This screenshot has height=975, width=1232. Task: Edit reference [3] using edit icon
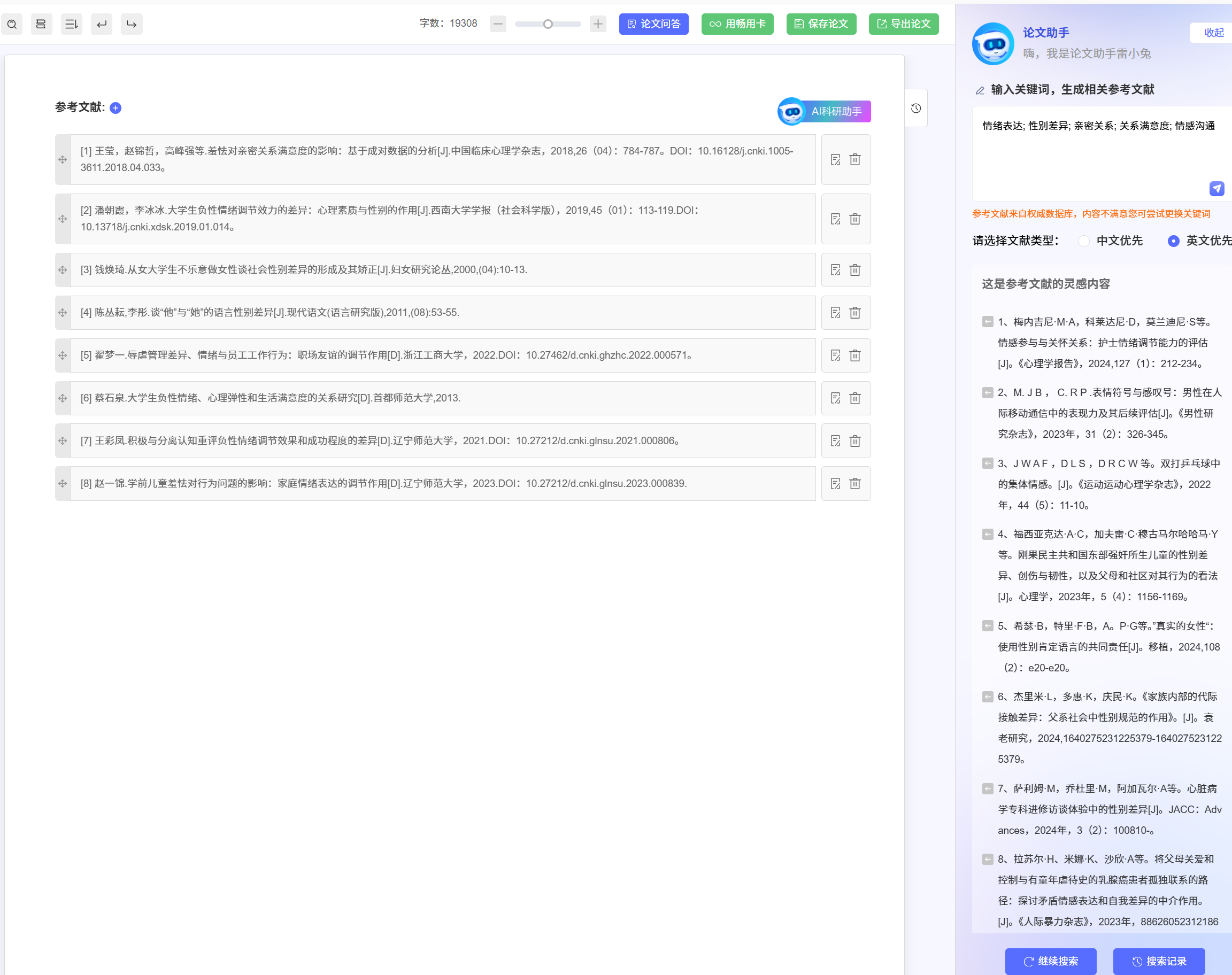(x=835, y=270)
